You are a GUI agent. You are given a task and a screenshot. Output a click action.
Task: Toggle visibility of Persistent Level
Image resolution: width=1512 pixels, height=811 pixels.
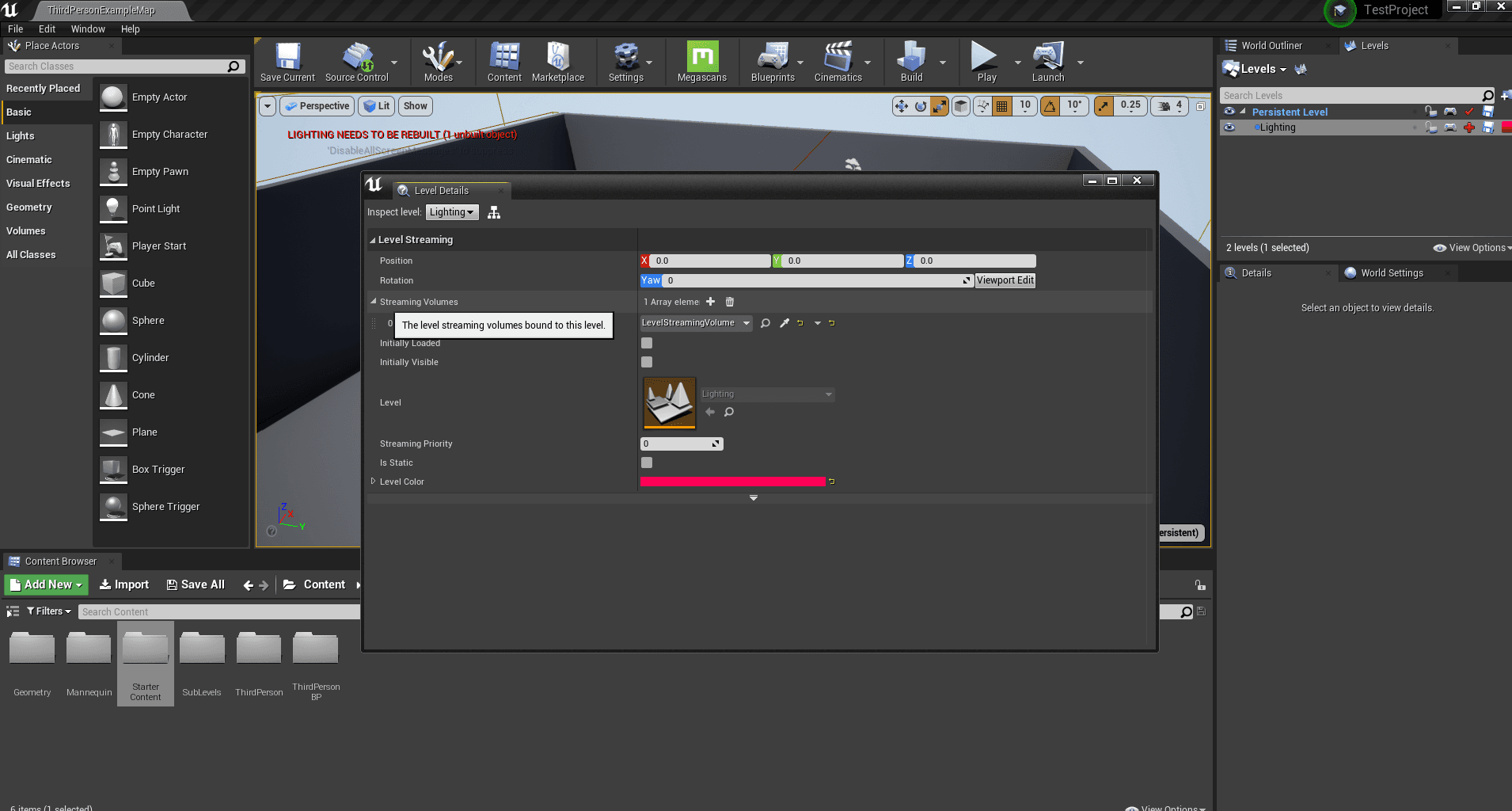1229,112
